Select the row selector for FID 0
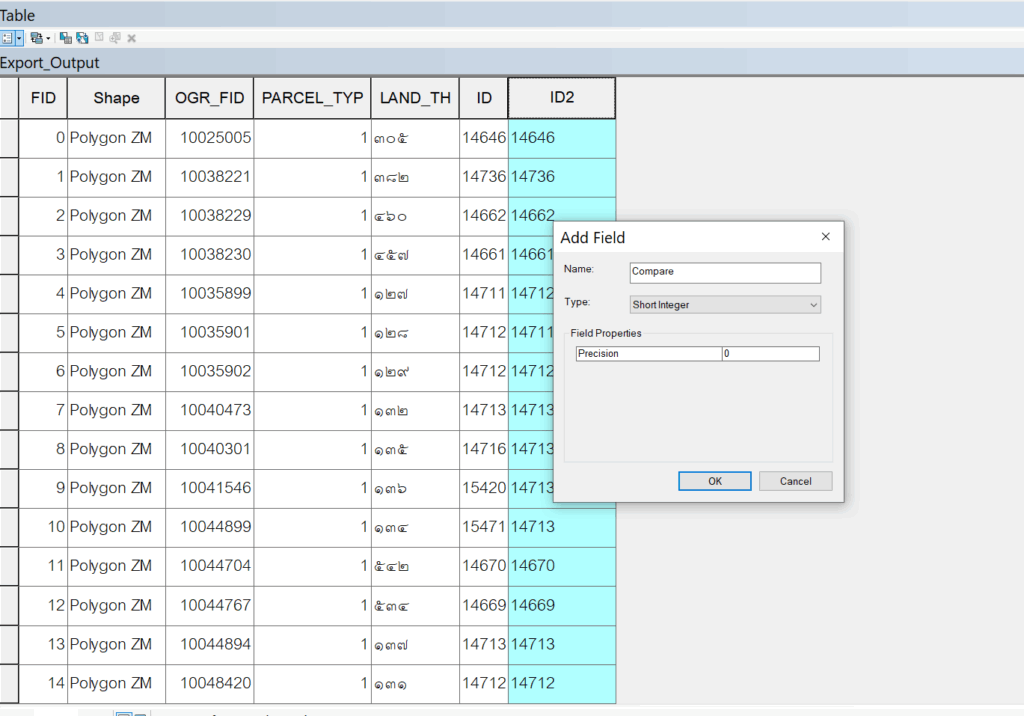This screenshot has height=716, width=1024. pos(9,138)
